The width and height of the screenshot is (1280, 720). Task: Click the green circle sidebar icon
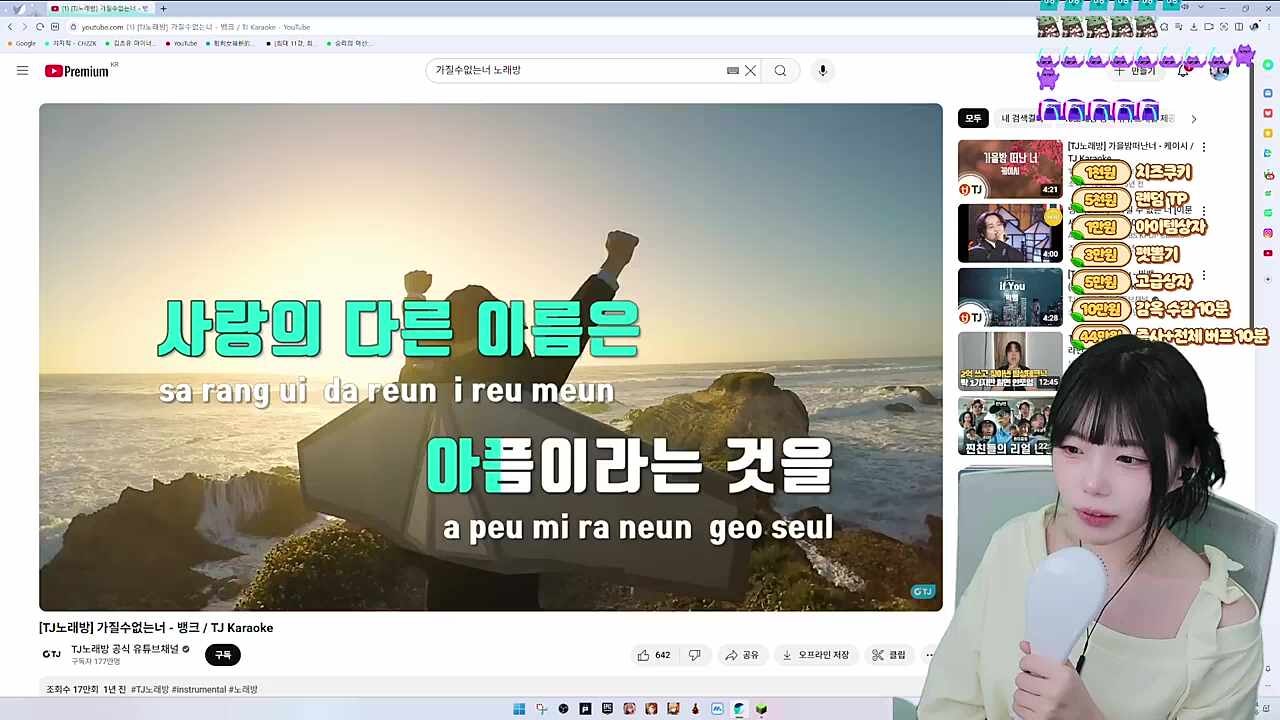[x=1268, y=65]
